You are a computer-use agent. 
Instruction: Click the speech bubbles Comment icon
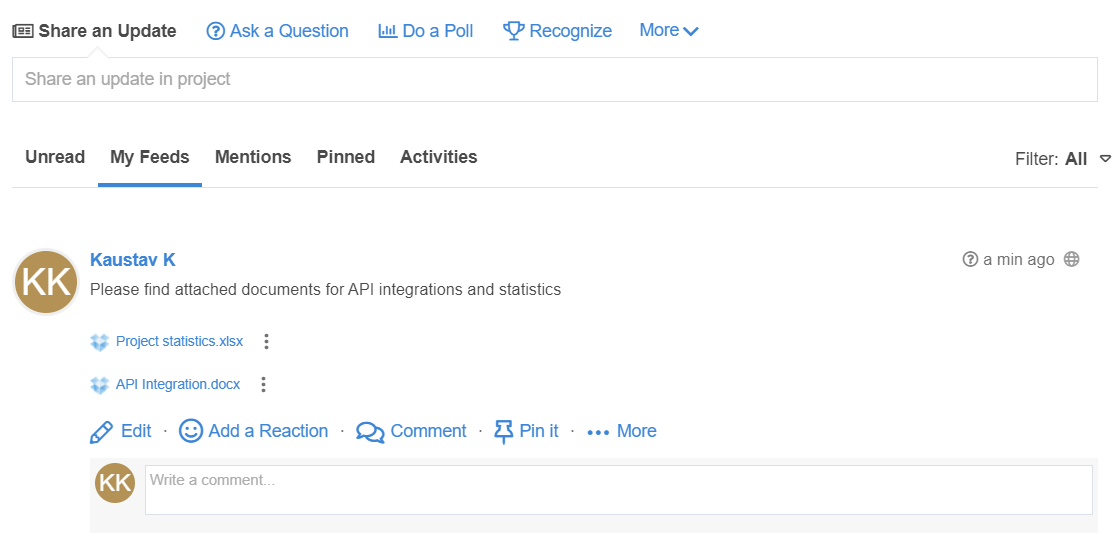pyautogui.click(x=370, y=432)
